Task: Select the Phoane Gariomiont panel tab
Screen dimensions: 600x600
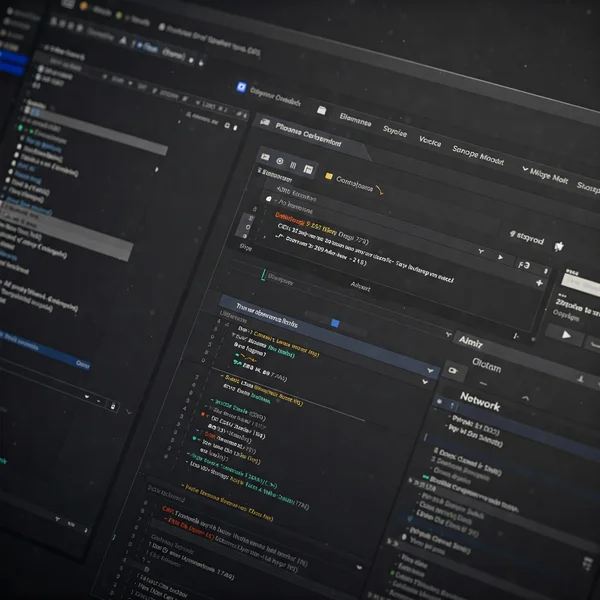Action: click(x=308, y=135)
